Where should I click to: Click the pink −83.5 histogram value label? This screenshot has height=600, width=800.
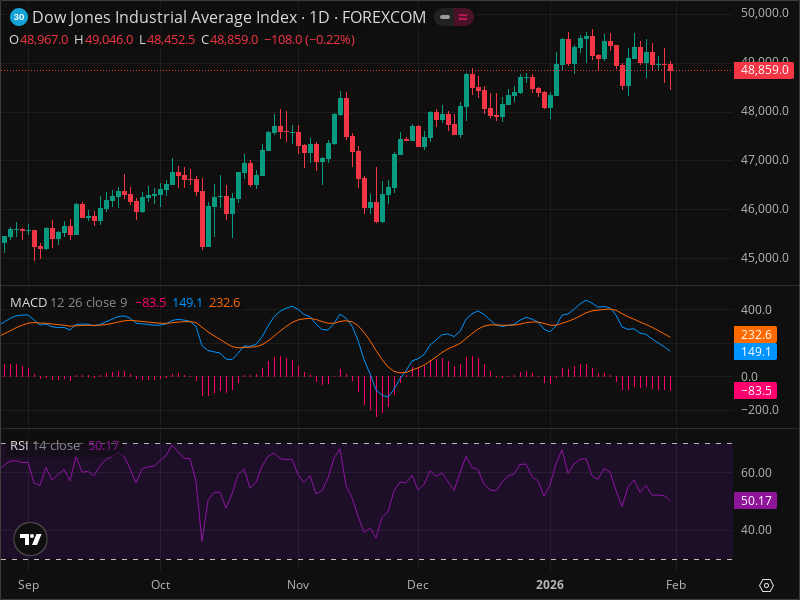pos(756,391)
